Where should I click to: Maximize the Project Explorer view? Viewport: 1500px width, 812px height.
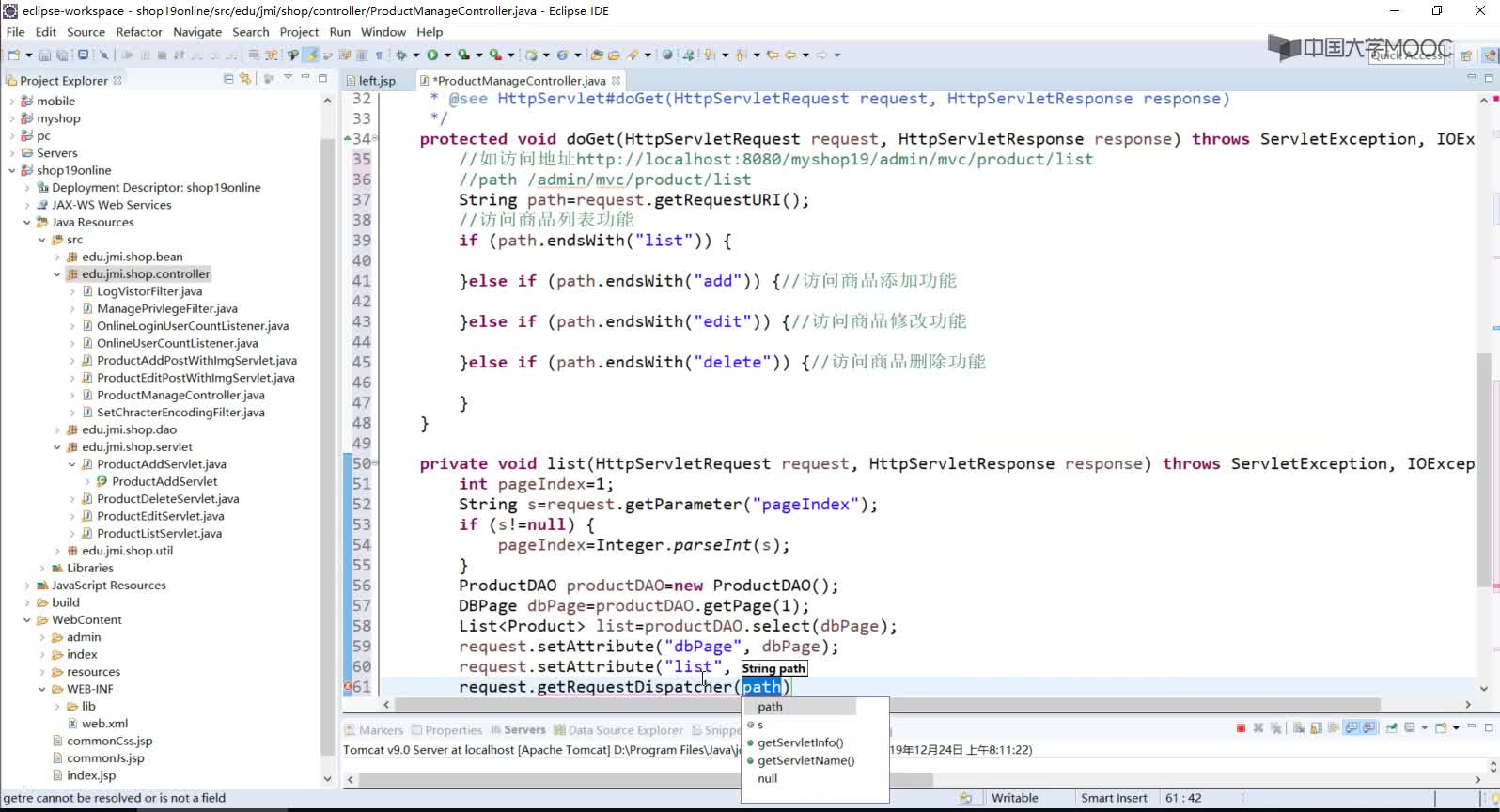tap(323, 78)
